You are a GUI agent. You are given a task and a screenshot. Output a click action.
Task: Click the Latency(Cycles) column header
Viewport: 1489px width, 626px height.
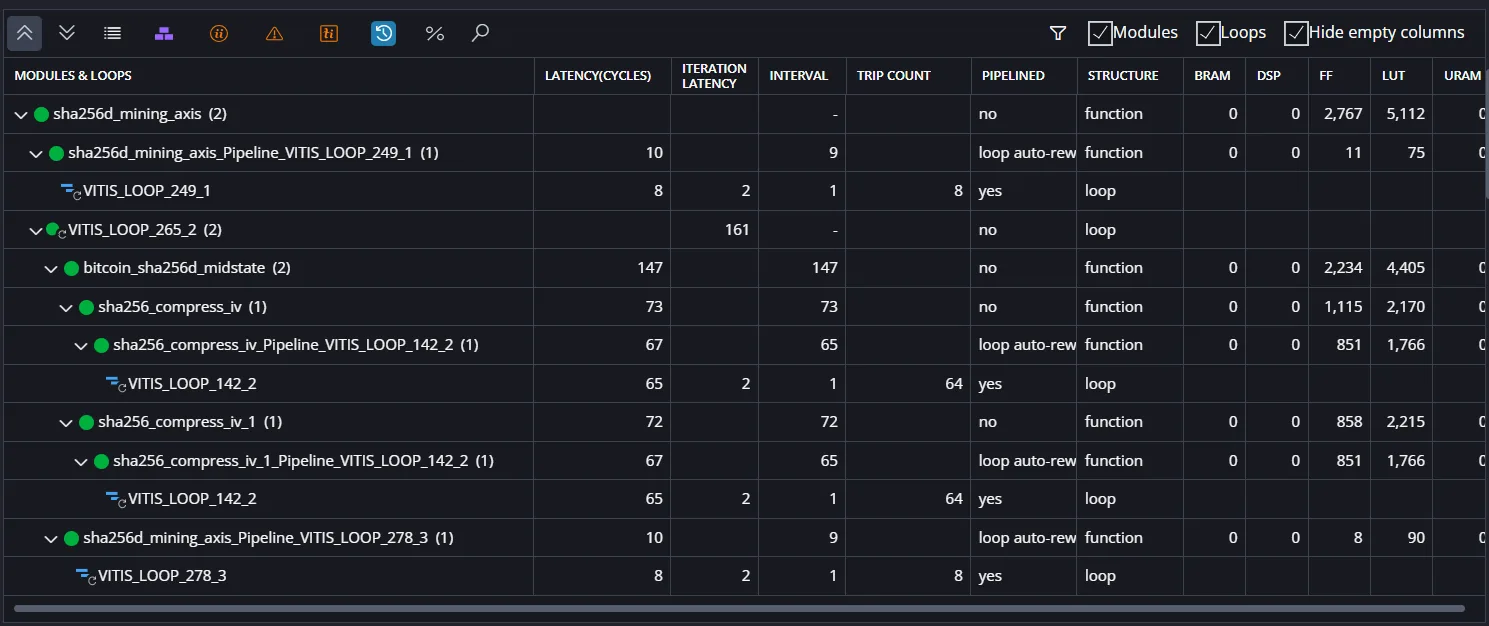[598, 76]
